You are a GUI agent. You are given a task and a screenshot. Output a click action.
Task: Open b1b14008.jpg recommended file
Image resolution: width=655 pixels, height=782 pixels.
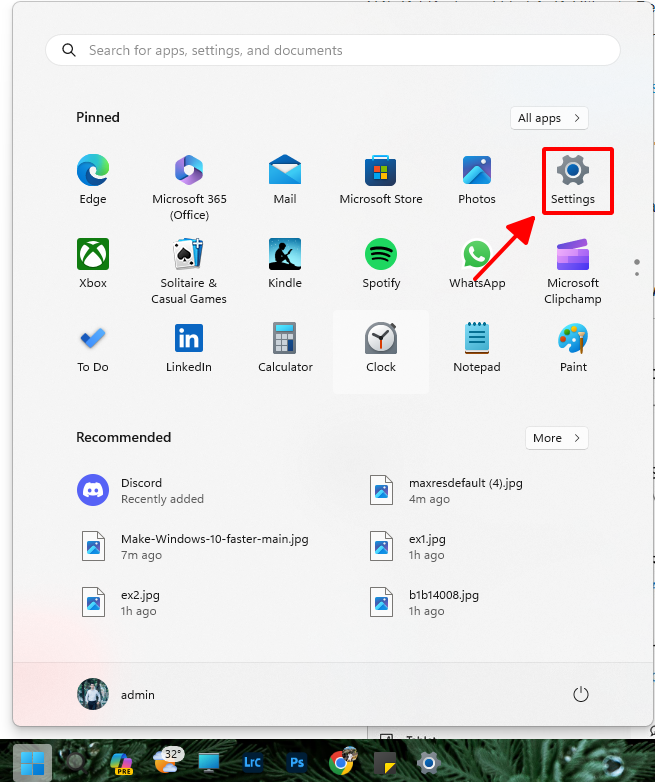tap(425, 602)
